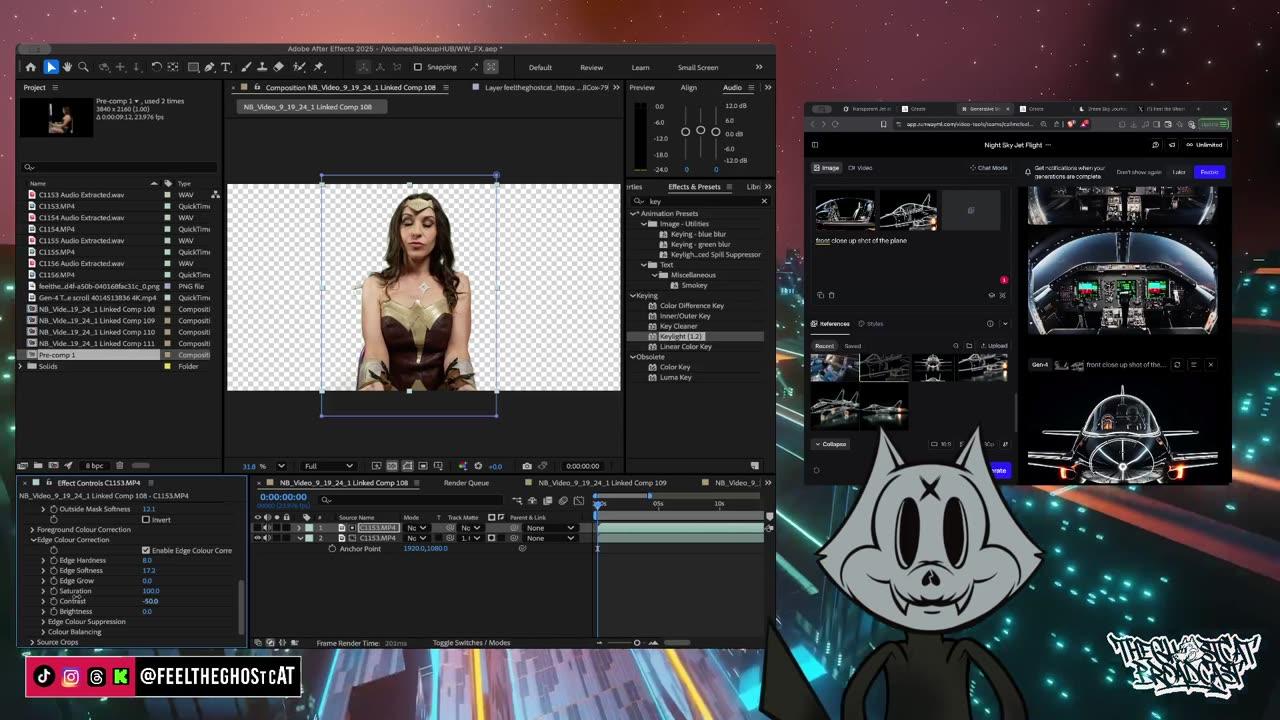The image size is (1280, 720).
Task: Expand Foreground Colour Correction group
Action: (32, 530)
